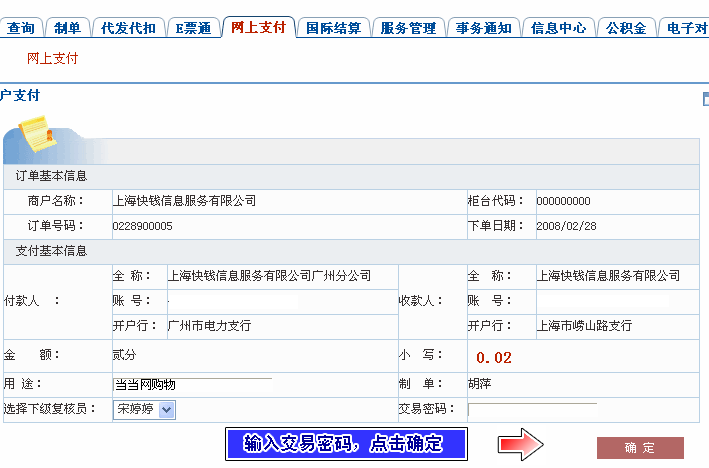The width and height of the screenshot is (709, 468).
Task: Click the small blue icon at top right
Action: (705, 98)
